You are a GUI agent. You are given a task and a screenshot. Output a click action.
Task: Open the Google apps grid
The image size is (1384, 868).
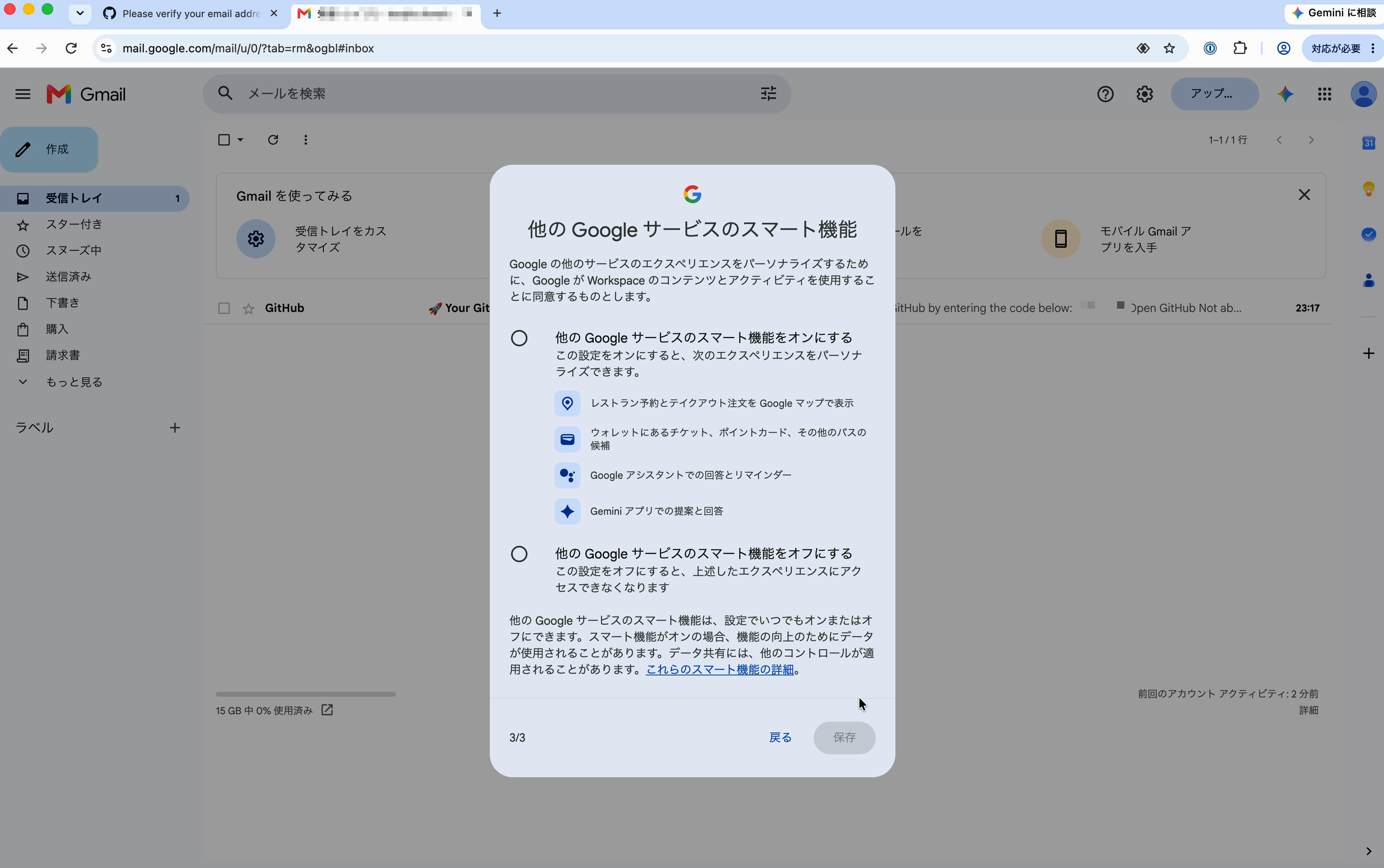(1324, 94)
